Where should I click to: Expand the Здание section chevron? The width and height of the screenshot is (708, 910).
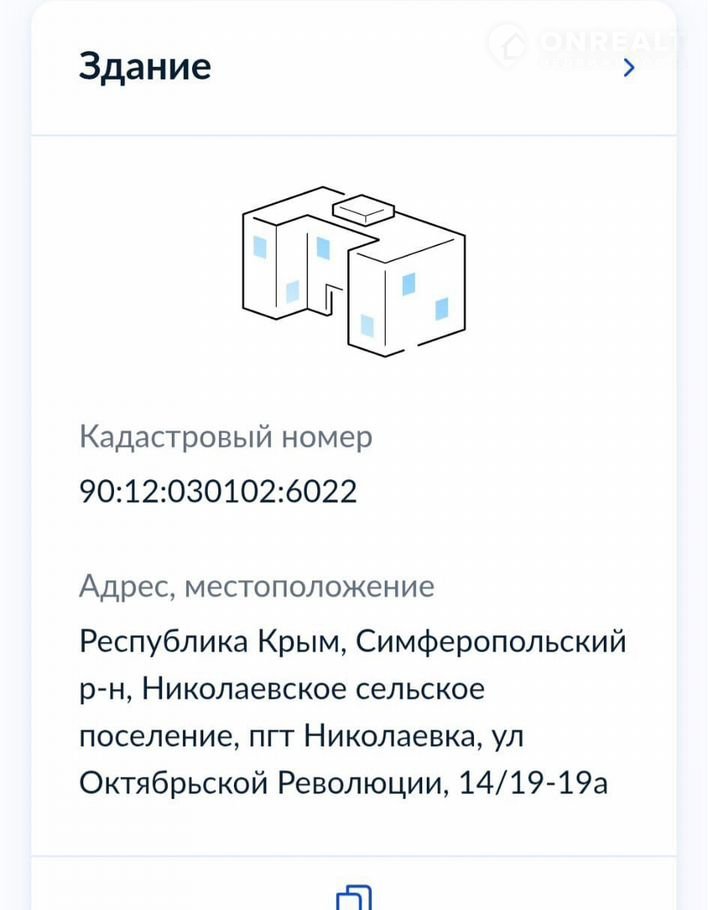point(629,68)
